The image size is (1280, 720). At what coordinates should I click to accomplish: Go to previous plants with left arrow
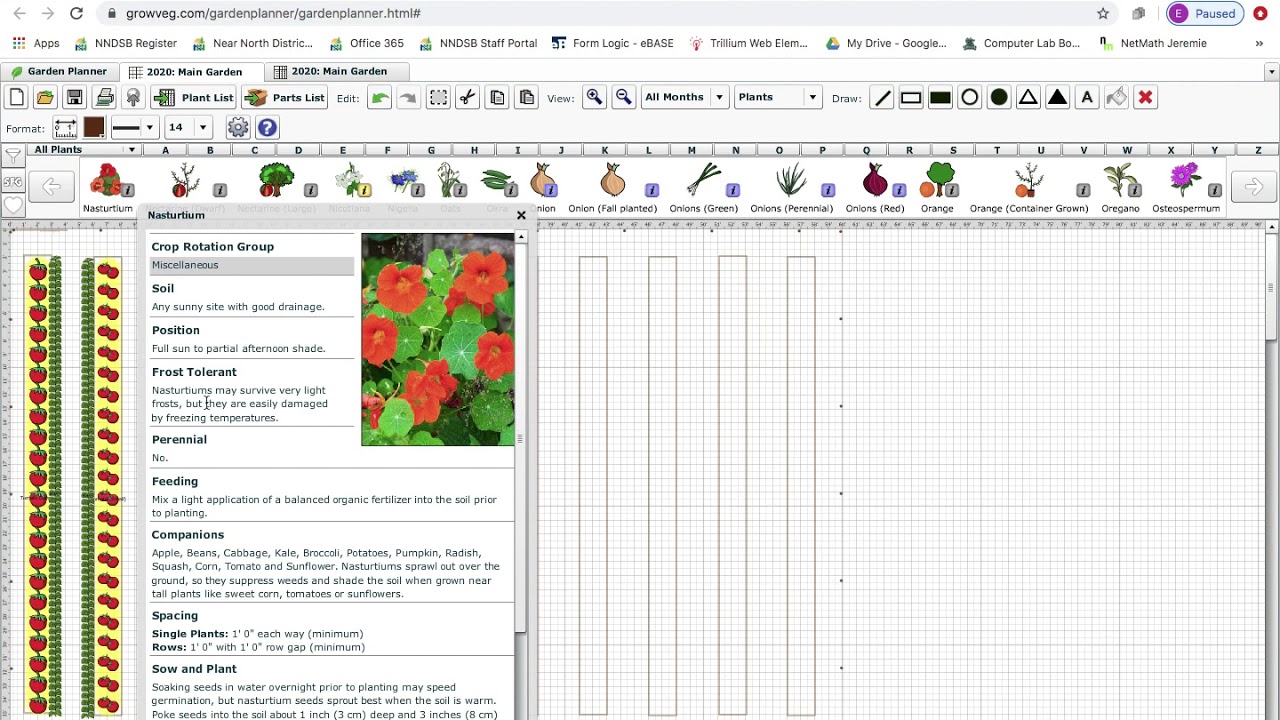(51, 187)
